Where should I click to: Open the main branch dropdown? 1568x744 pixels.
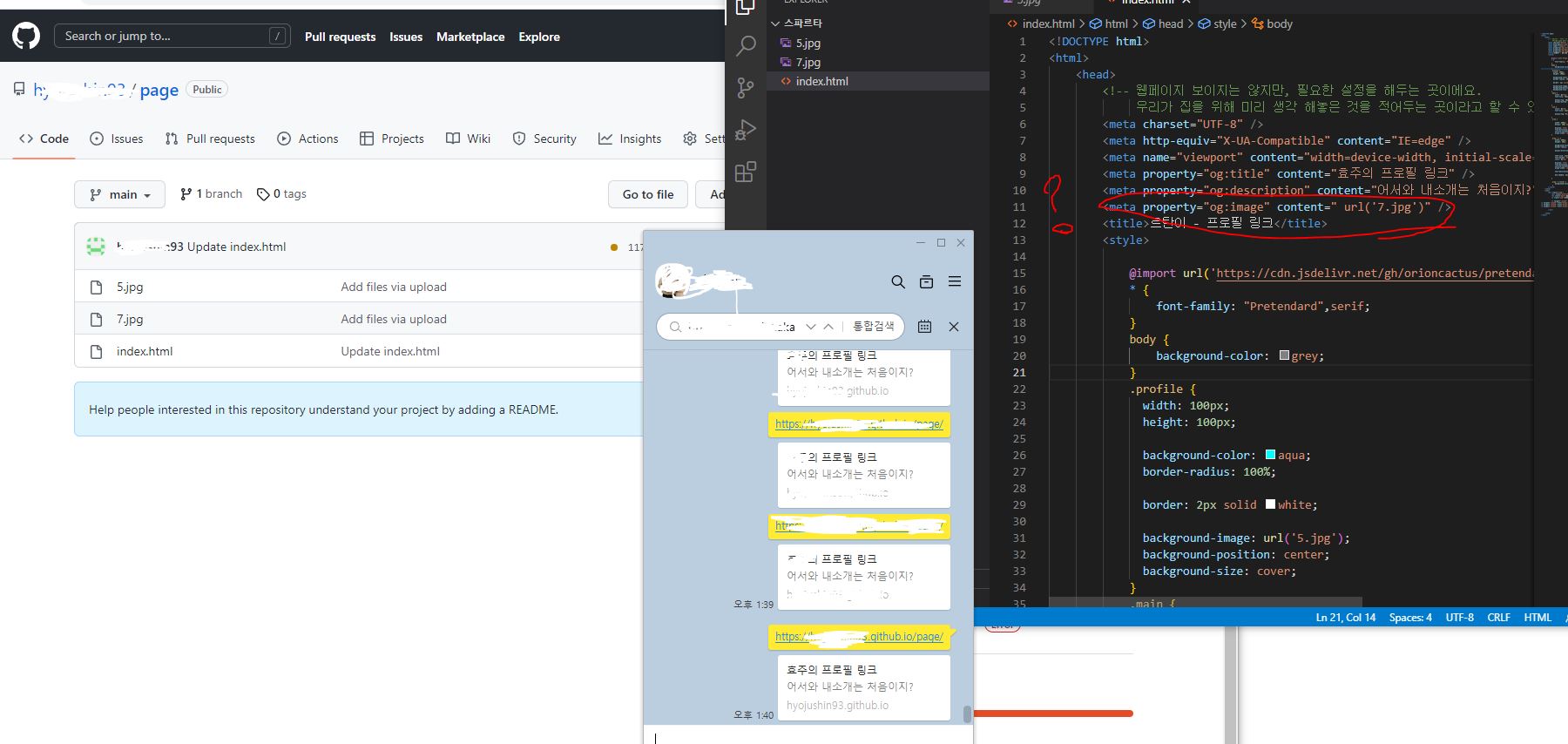click(120, 194)
